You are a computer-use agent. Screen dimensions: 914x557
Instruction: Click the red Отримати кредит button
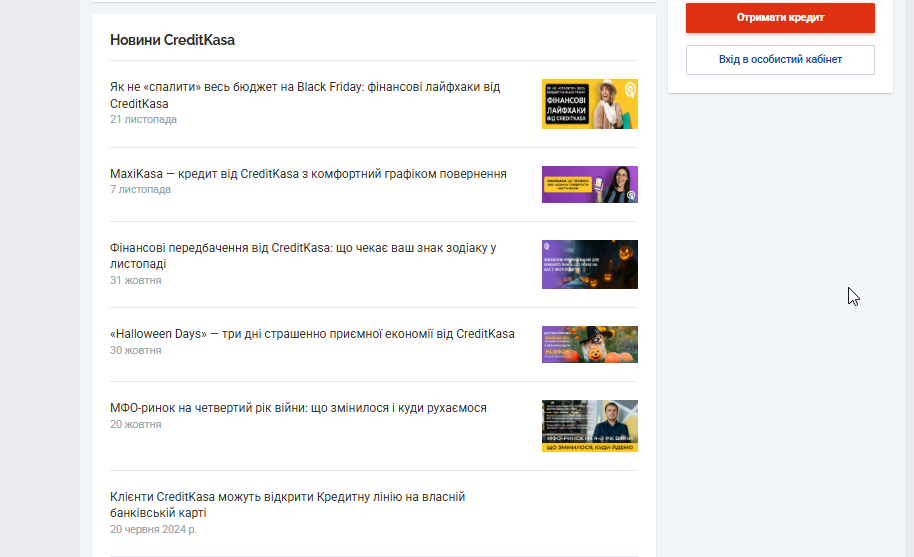(780, 17)
